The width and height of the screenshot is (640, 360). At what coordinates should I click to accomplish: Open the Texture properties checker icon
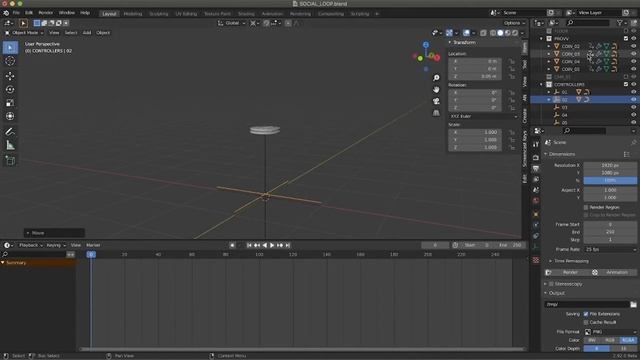click(536, 260)
